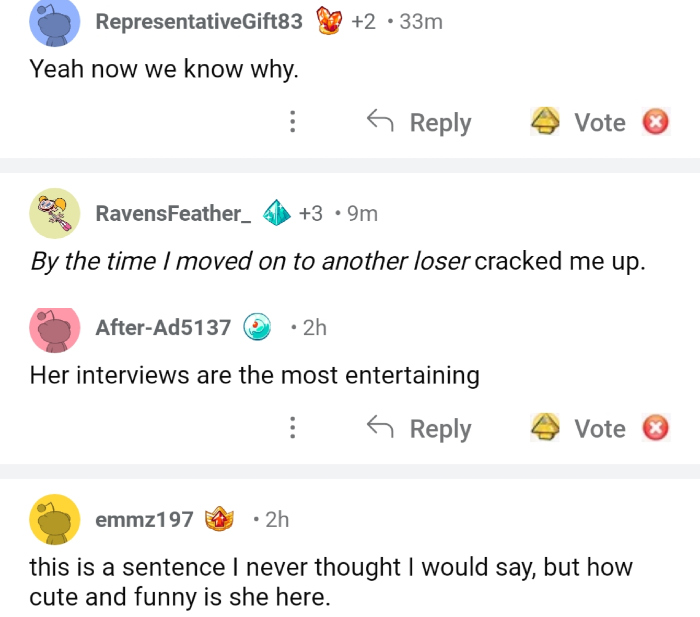Vote on the "Her interviews" comment
Screen dimensions: 700x617
pos(580,429)
